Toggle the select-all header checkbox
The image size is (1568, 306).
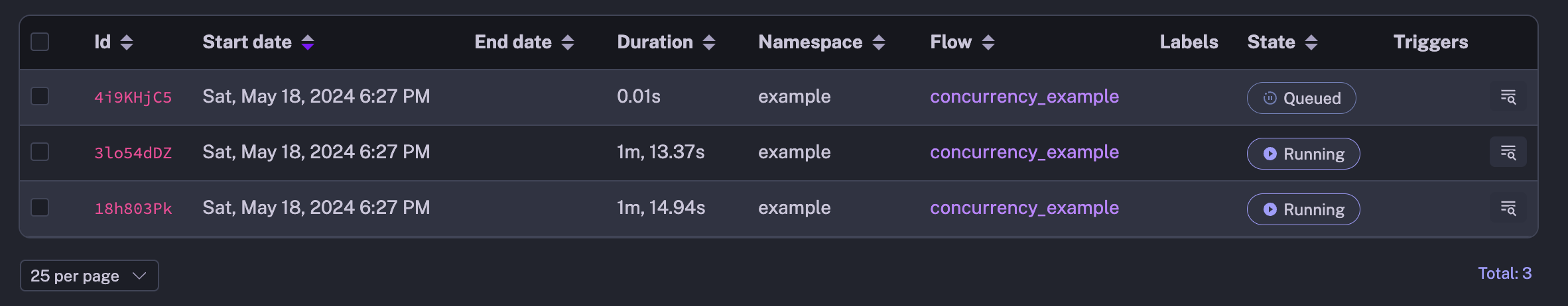[40, 42]
